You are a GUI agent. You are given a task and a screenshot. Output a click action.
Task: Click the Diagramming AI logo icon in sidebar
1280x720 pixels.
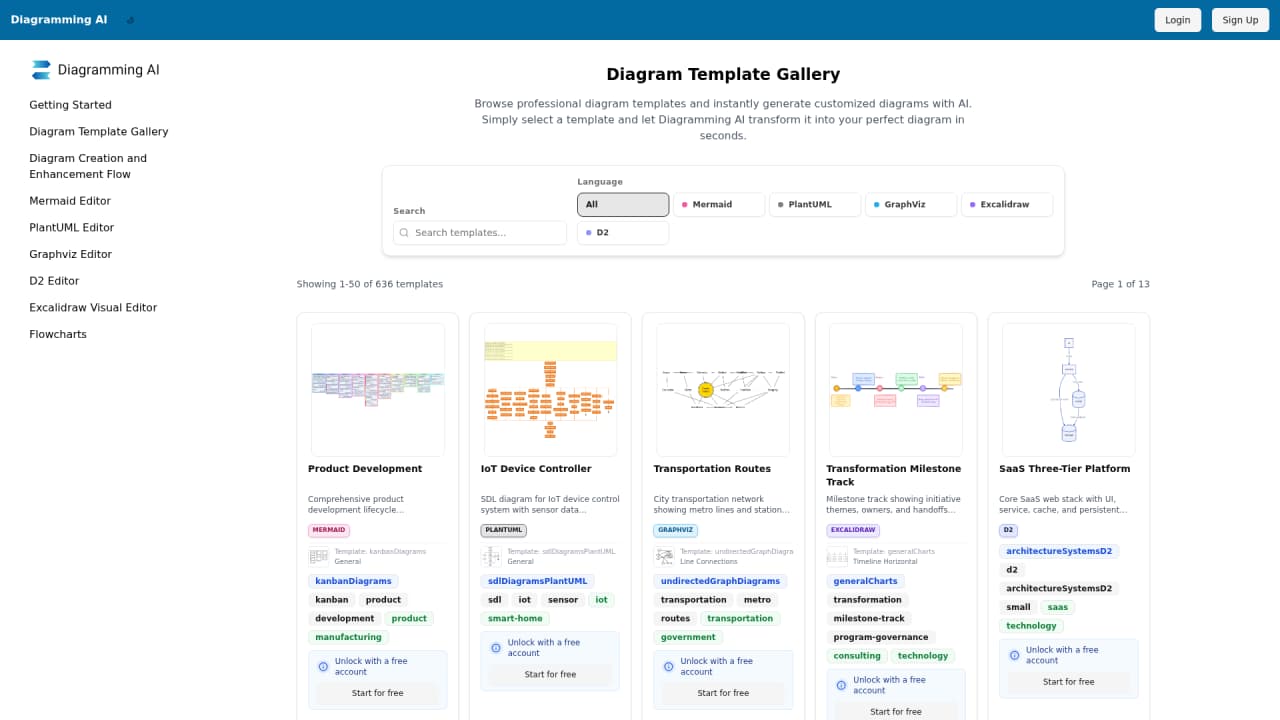coord(41,70)
